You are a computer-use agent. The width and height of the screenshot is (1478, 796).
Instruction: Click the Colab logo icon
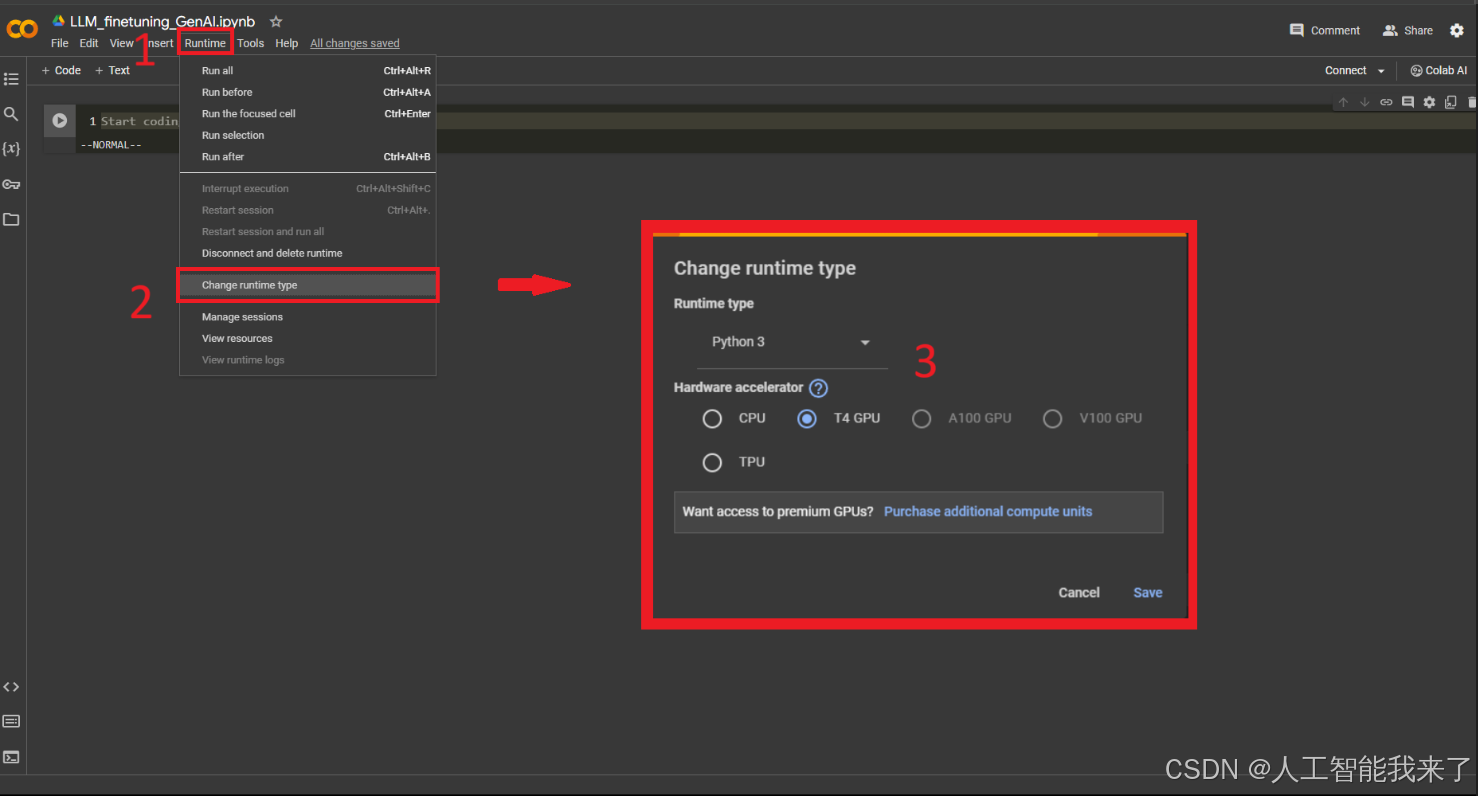click(x=22, y=29)
